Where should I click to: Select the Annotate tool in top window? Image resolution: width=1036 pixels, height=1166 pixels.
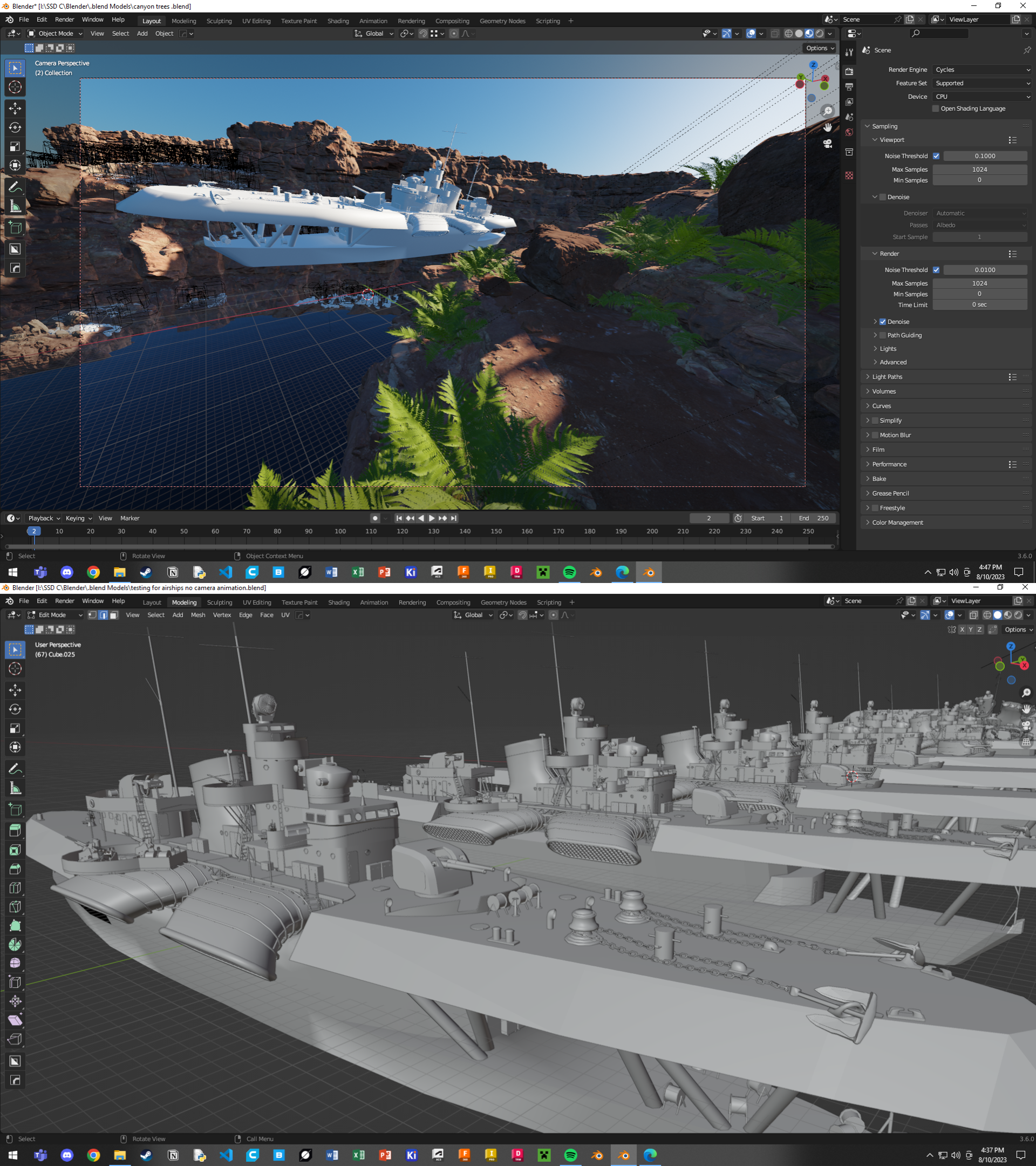click(16, 188)
